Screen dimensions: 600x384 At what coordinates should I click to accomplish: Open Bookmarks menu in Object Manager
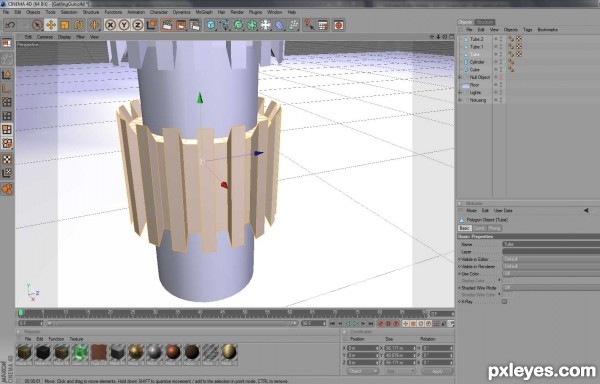point(548,29)
